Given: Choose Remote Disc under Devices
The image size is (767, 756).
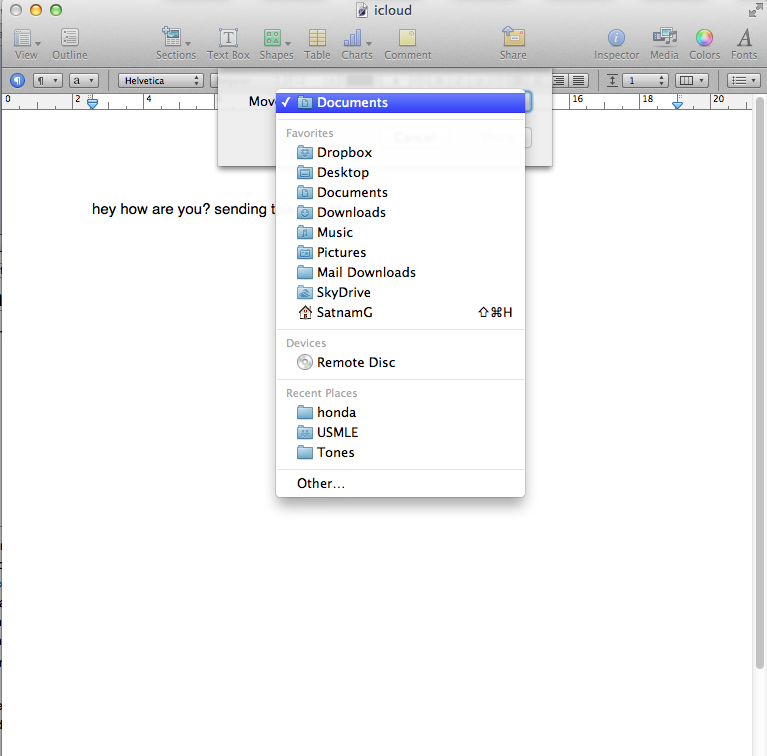Looking at the screenshot, I should 400,362.
